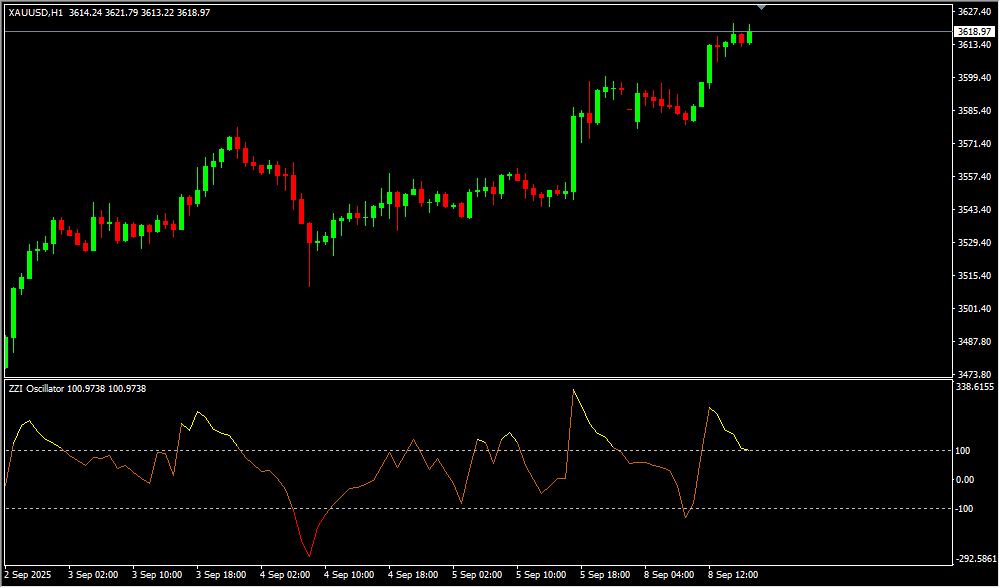Click the chart shift triangle marker at top
The width and height of the screenshot is (1000, 588).
762,7
